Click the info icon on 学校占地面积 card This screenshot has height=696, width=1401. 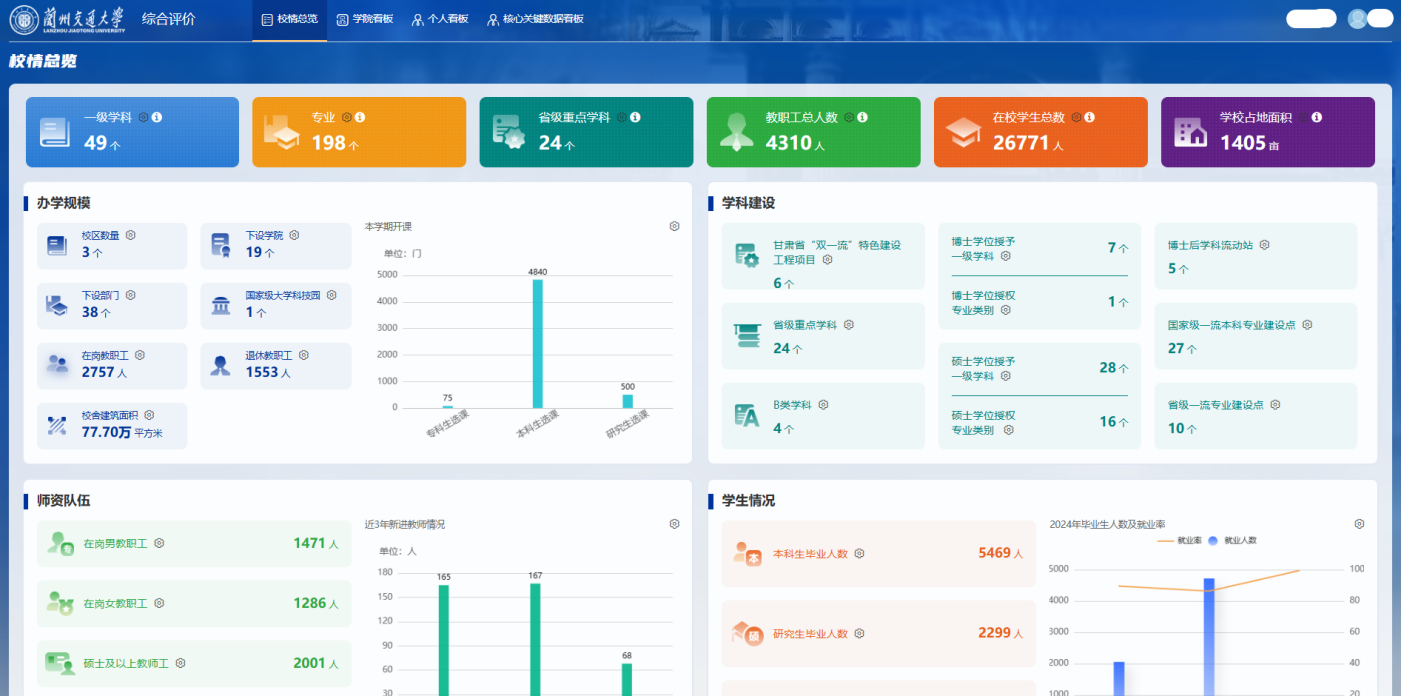pyautogui.click(x=1316, y=117)
